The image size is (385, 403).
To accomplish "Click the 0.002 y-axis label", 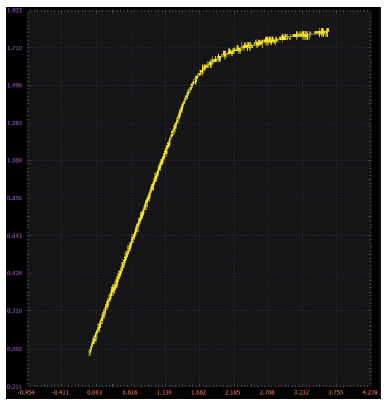I will tap(14, 349).
